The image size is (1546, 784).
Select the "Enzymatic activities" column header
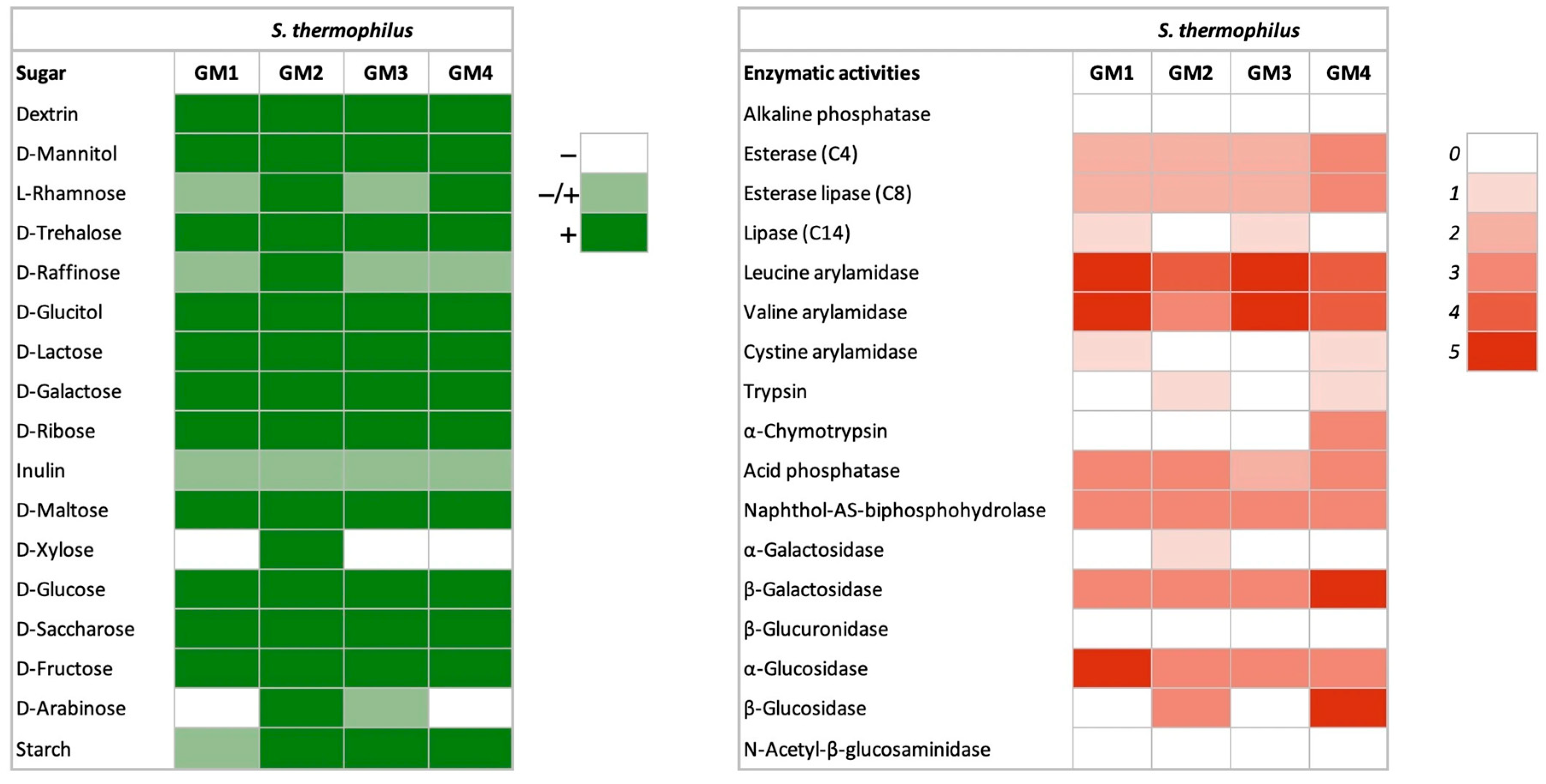point(831,73)
